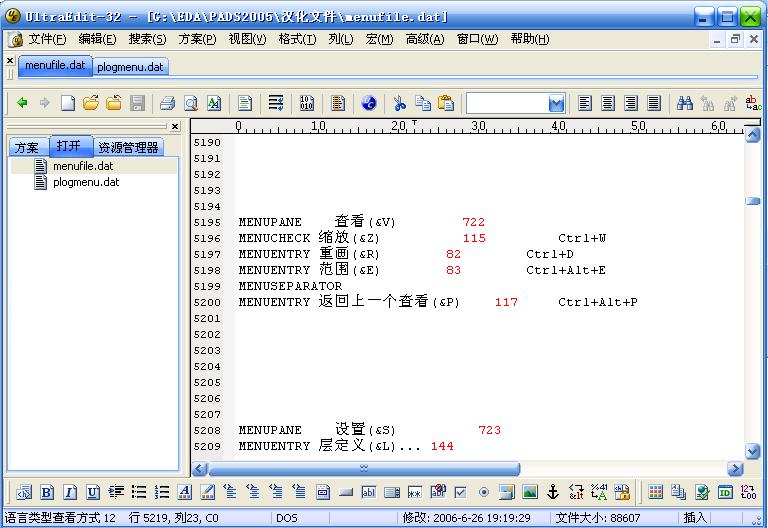Click the open file folder icon
The image size is (768, 528).
click(x=91, y=103)
